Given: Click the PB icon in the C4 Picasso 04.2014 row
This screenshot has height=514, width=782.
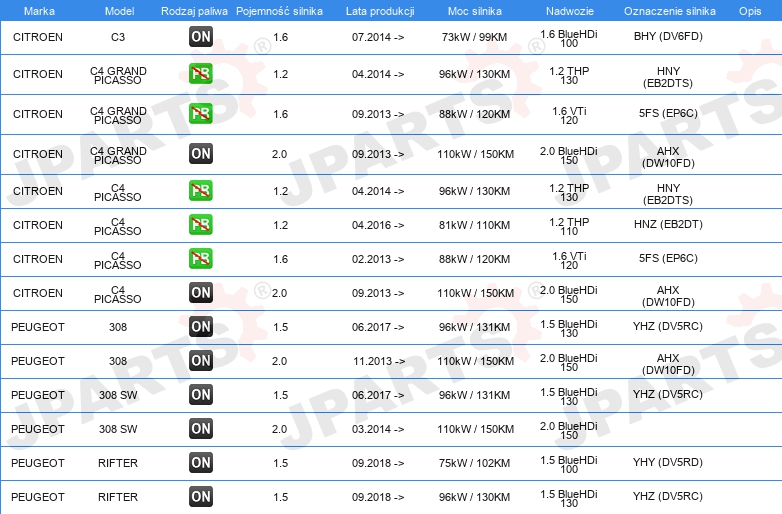Looking at the screenshot, I should [200, 191].
